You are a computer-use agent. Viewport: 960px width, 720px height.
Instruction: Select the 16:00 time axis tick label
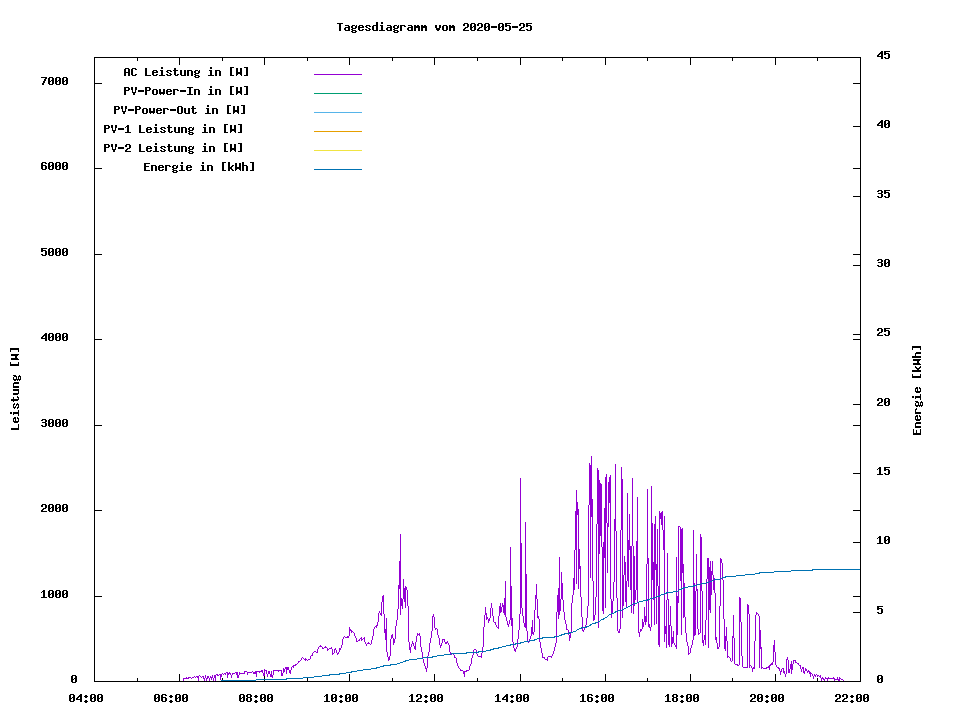point(597,698)
